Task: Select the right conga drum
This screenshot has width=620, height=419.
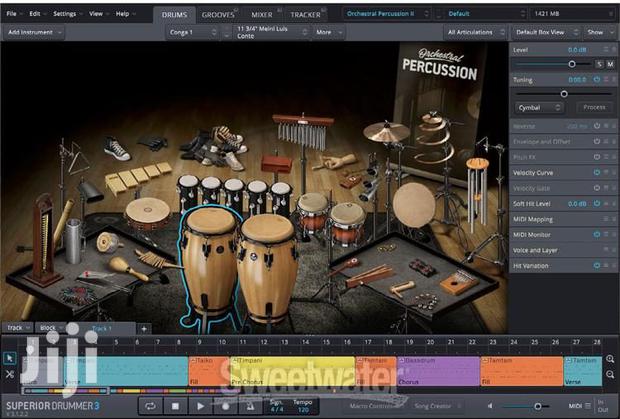Action: (x=268, y=267)
